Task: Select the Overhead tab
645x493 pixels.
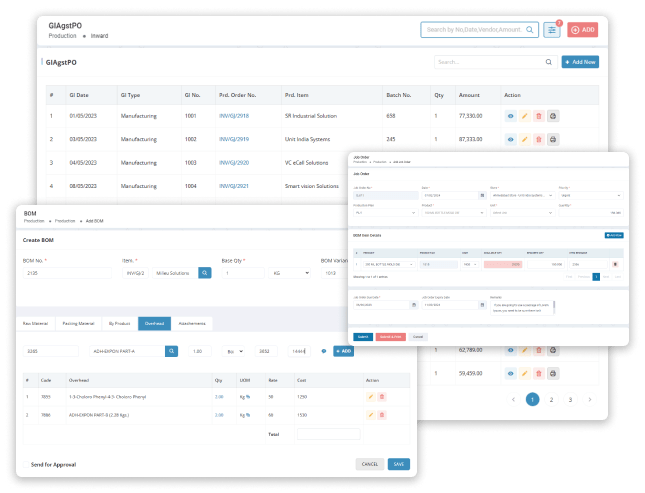Action: coord(154,323)
